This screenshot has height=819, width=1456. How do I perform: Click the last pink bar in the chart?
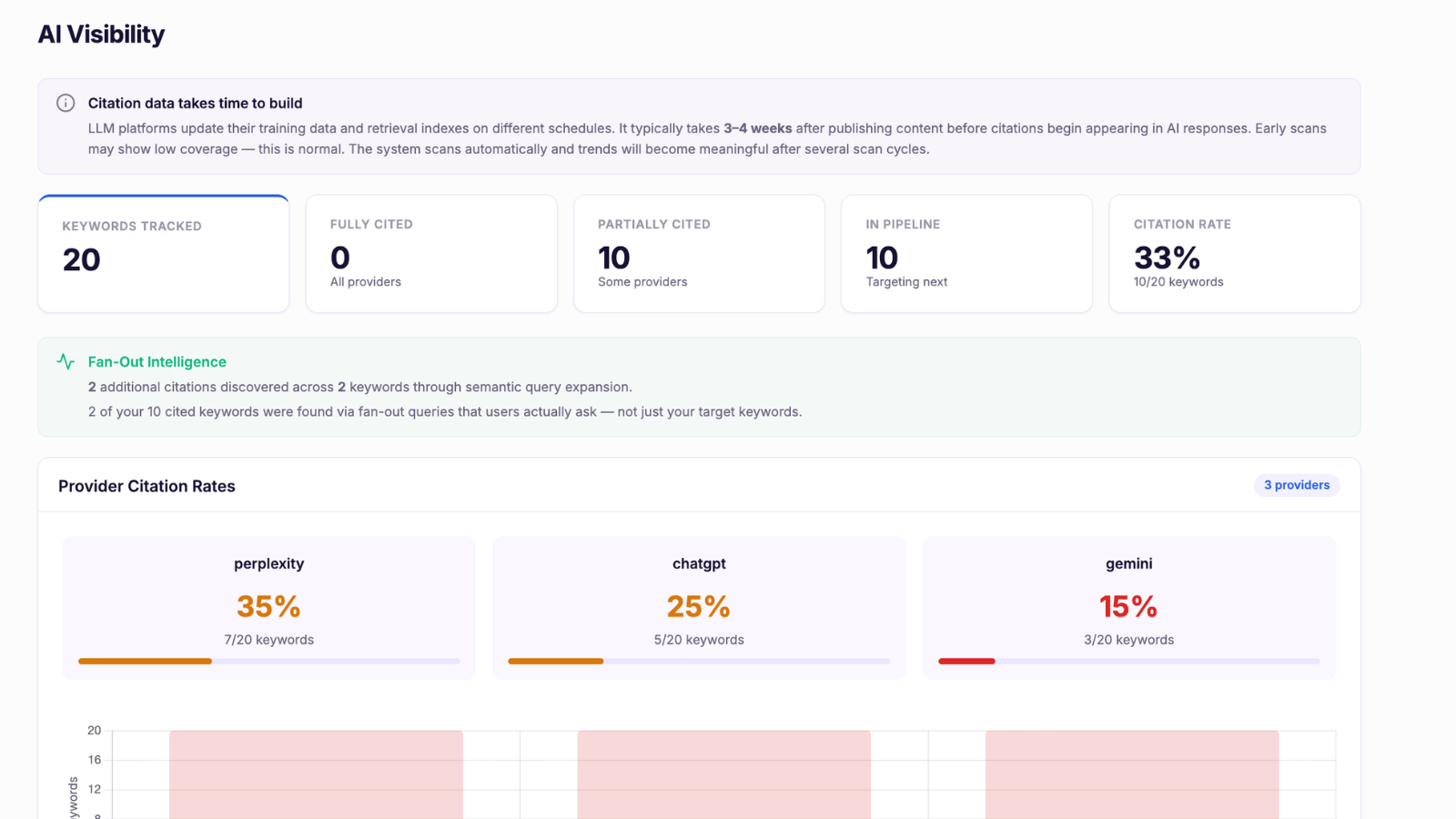tap(1132, 774)
